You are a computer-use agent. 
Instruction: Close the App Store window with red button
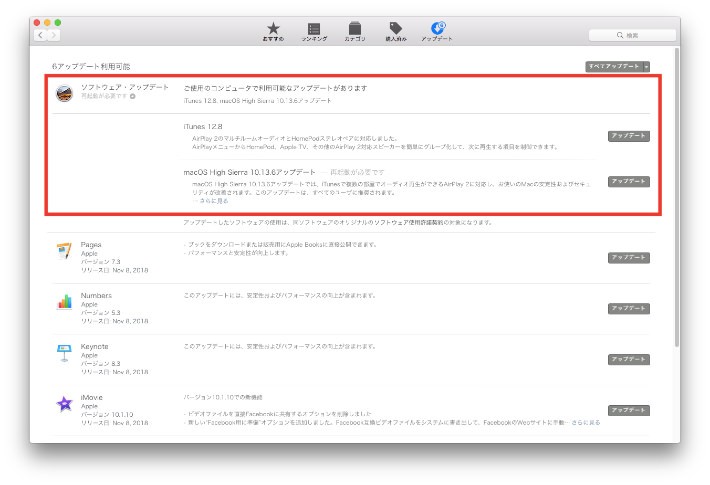click(x=37, y=23)
